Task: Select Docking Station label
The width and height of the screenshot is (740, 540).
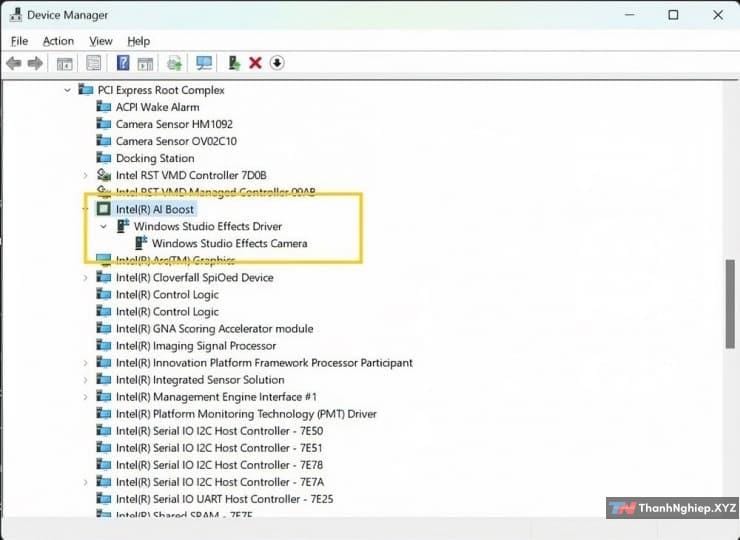Action: [x=155, y=158]
